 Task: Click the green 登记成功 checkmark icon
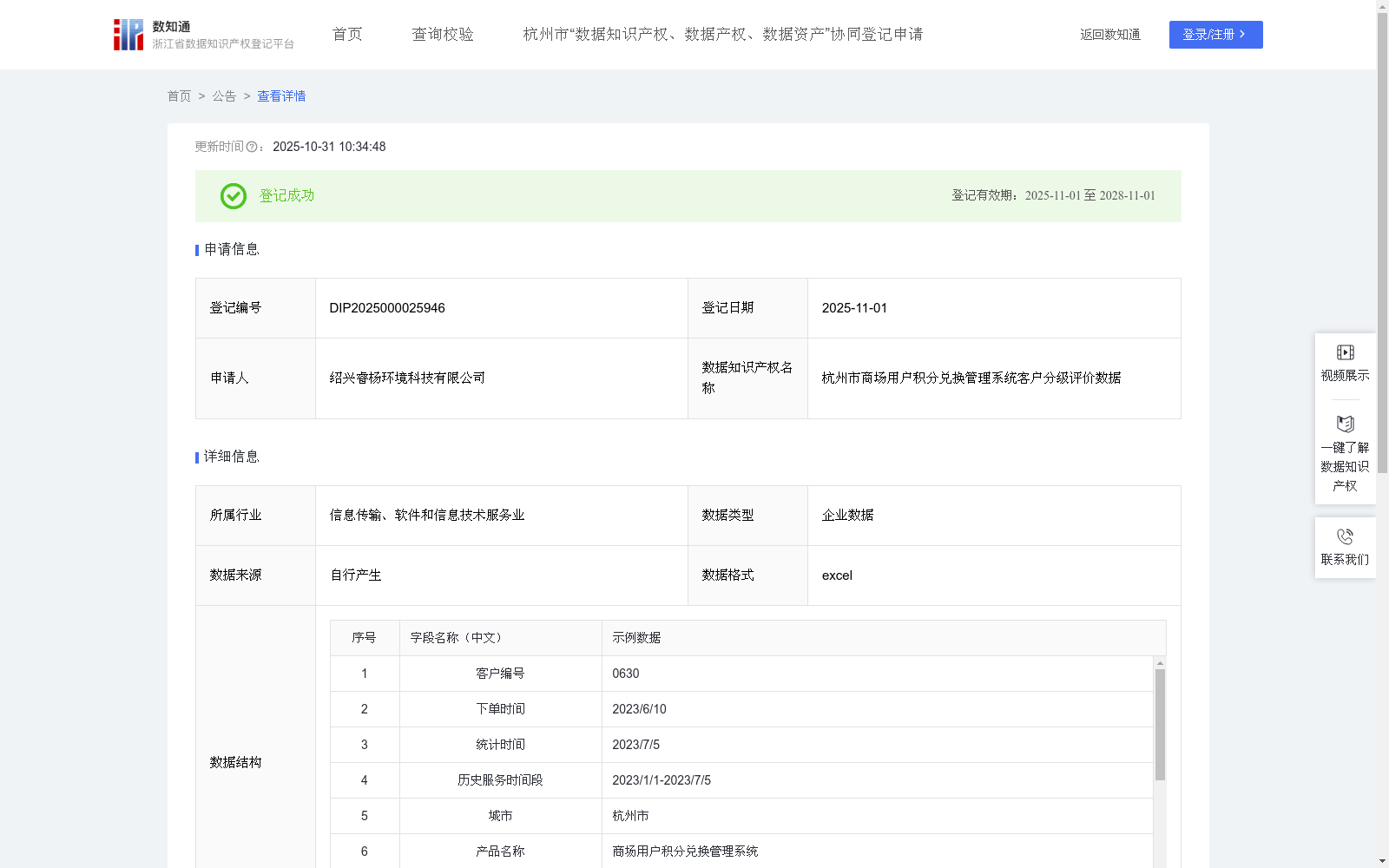click(233, 196)
